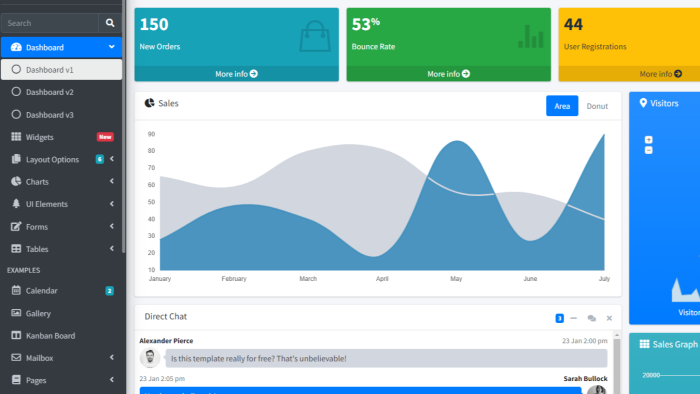Open Dashboard v2
Viewport: 700px width, 394px height.
[62, 92]
